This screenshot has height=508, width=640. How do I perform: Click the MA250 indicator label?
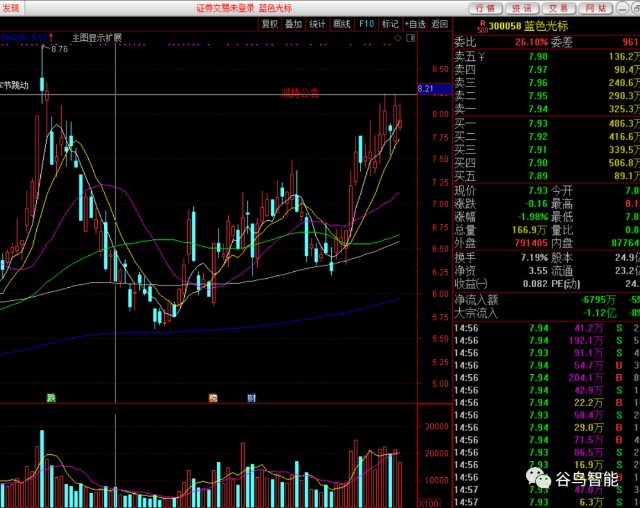(x=24, y=38)
